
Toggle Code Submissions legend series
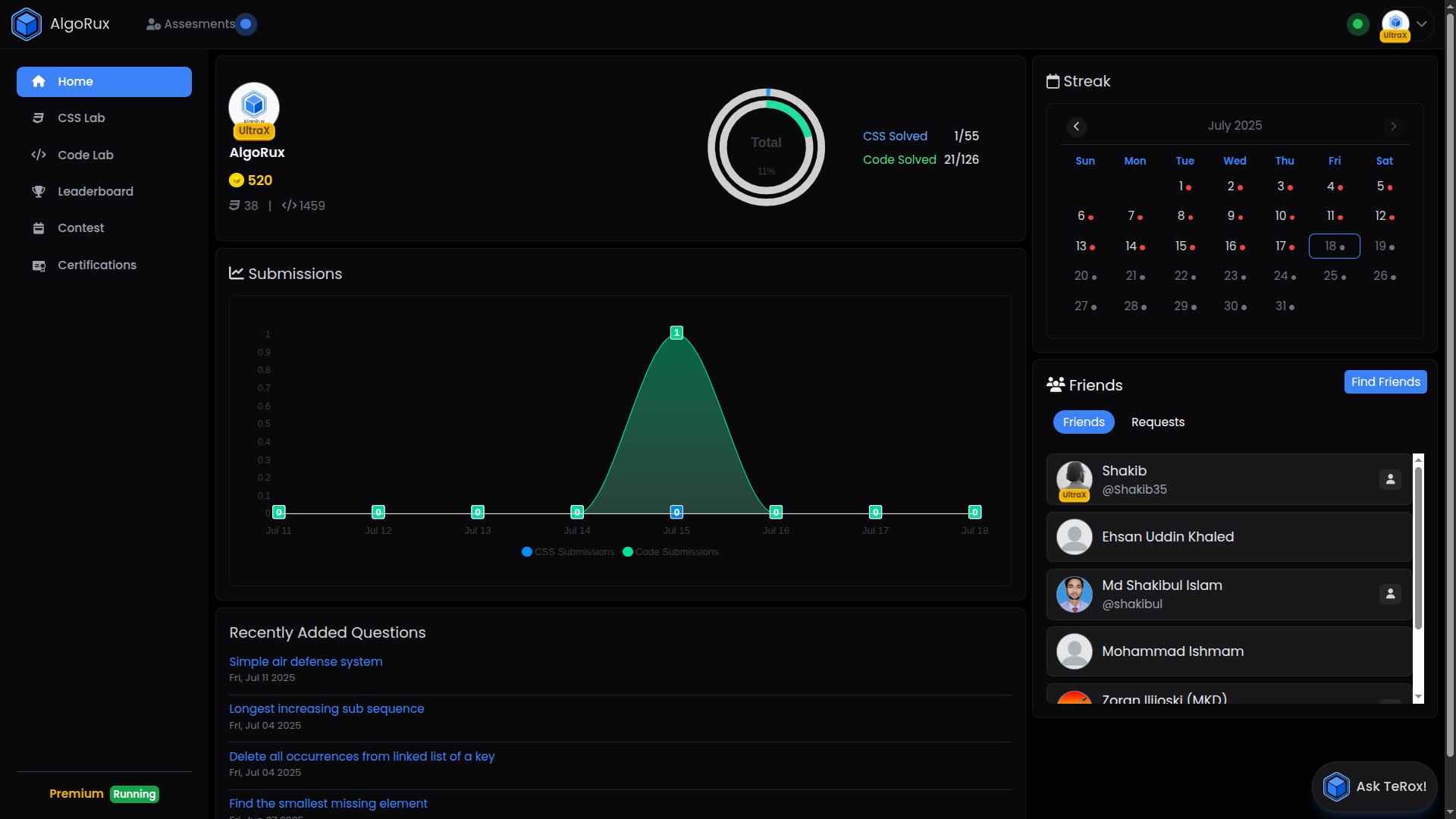[x=670, y=552]
